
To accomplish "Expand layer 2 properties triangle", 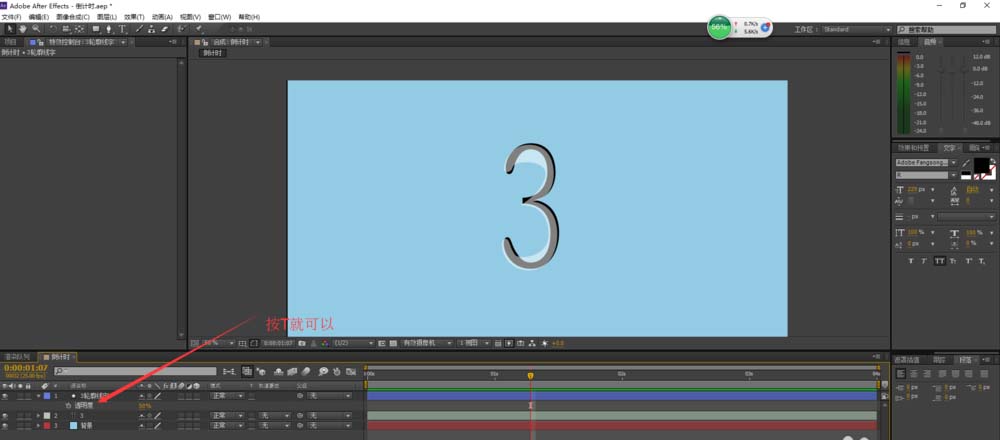I will (x=38, y=416).
